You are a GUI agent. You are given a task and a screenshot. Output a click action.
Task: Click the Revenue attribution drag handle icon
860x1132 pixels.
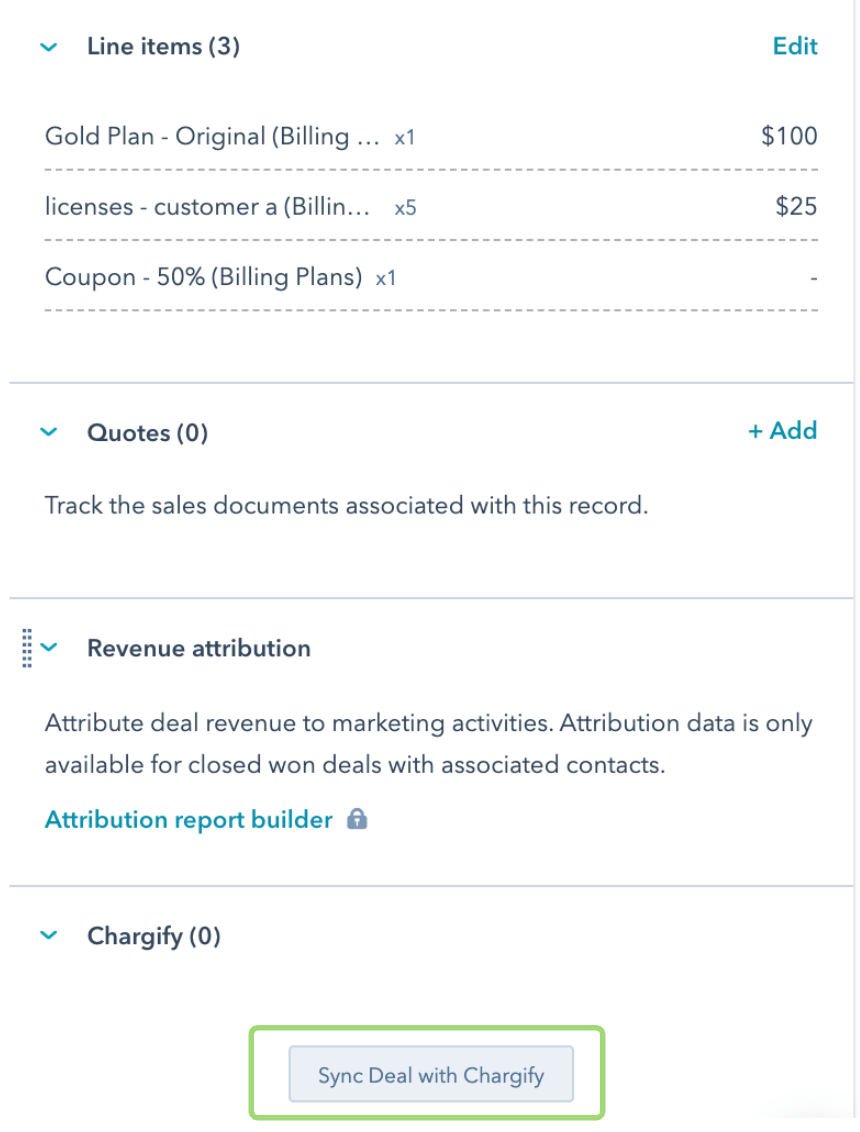(x=27, y=648)
